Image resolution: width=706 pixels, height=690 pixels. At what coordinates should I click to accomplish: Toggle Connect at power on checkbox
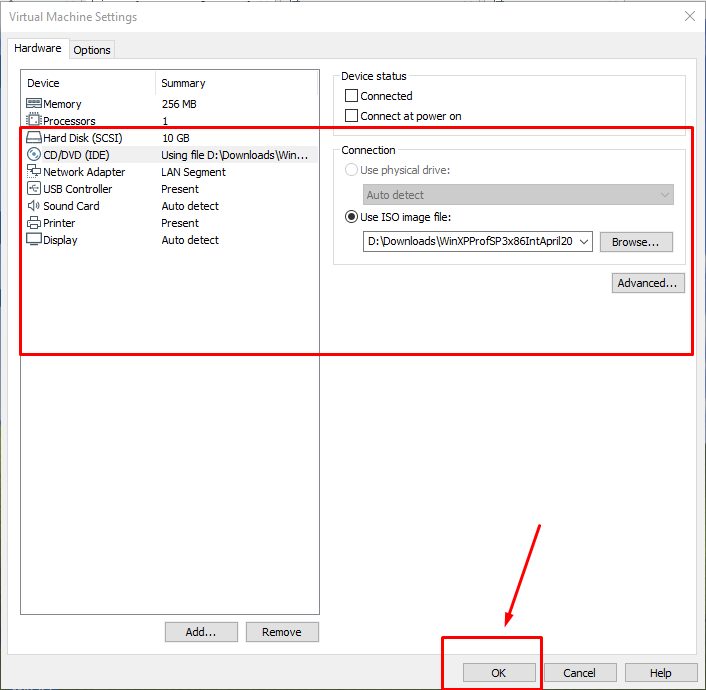pyautogui.click(x=352, y=116)
